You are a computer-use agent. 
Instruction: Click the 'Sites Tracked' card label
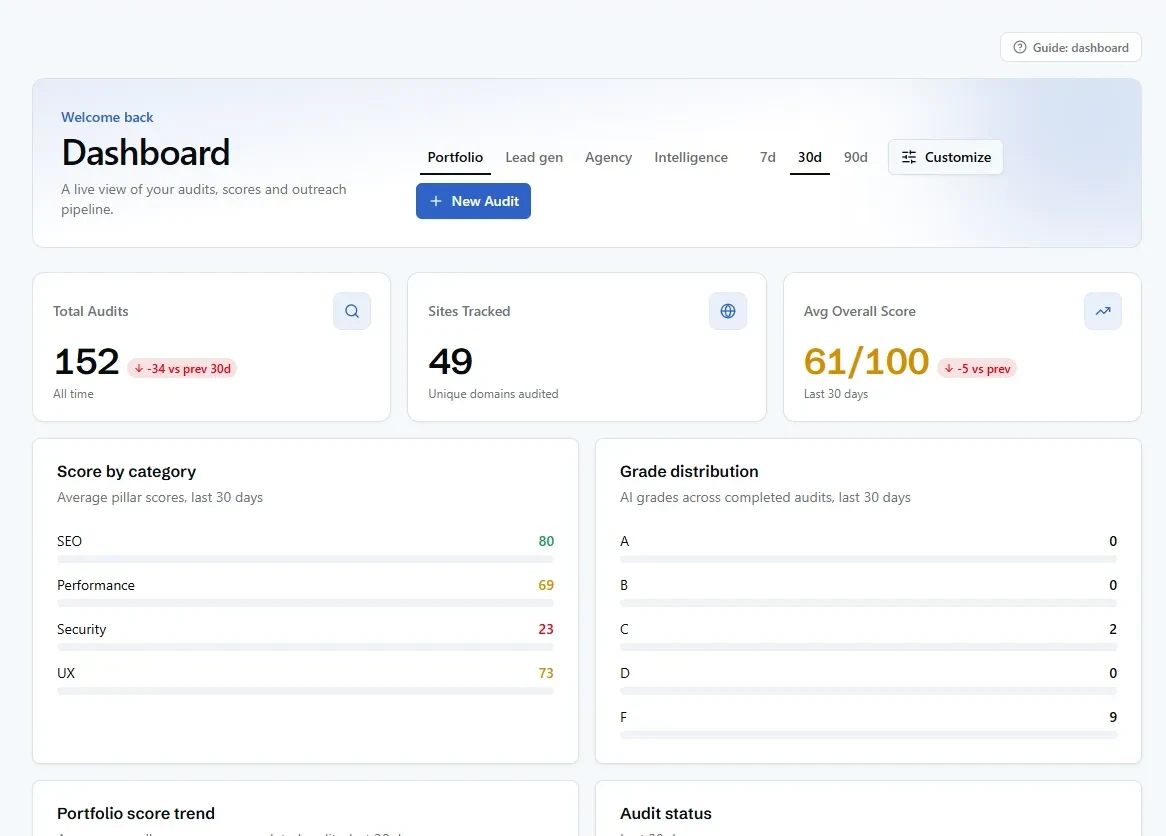[x=469, y=311]
